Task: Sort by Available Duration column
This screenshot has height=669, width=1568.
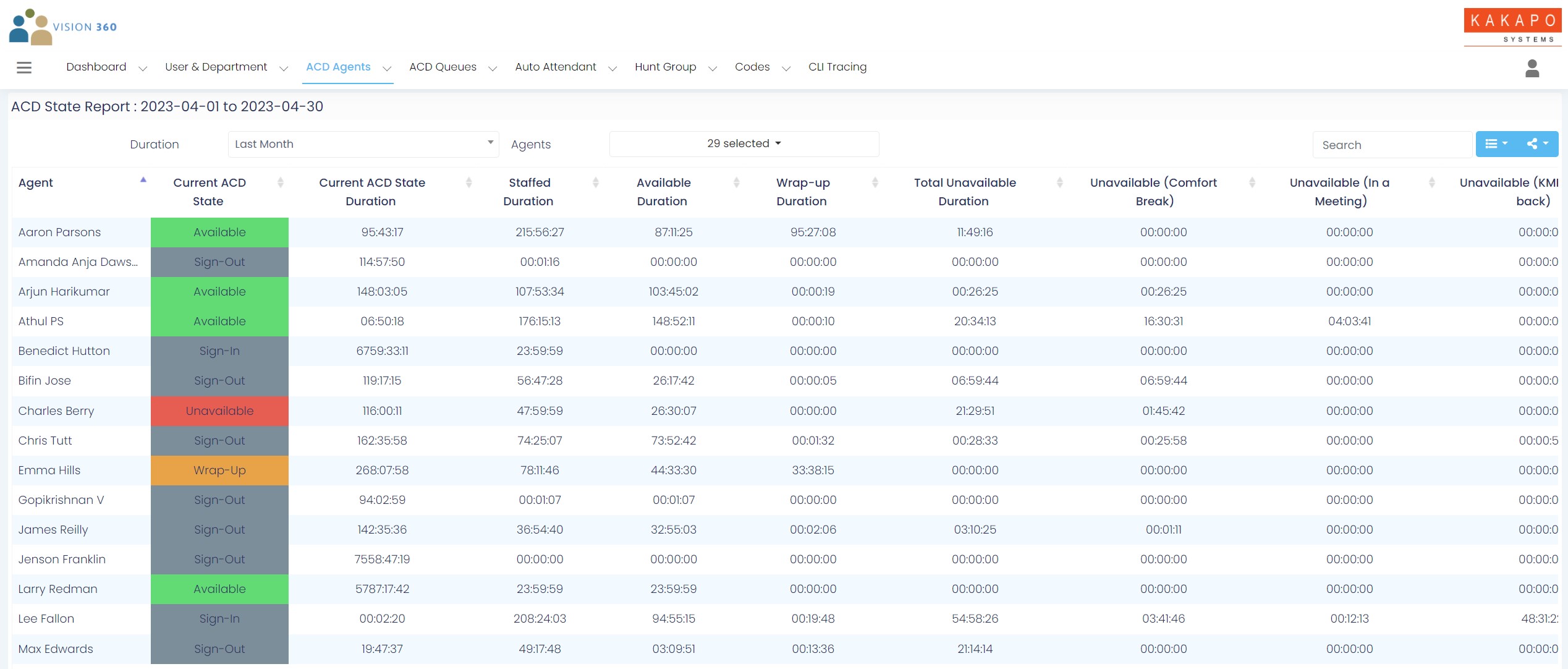Action: pyautogui.click(x=737, y=182)
